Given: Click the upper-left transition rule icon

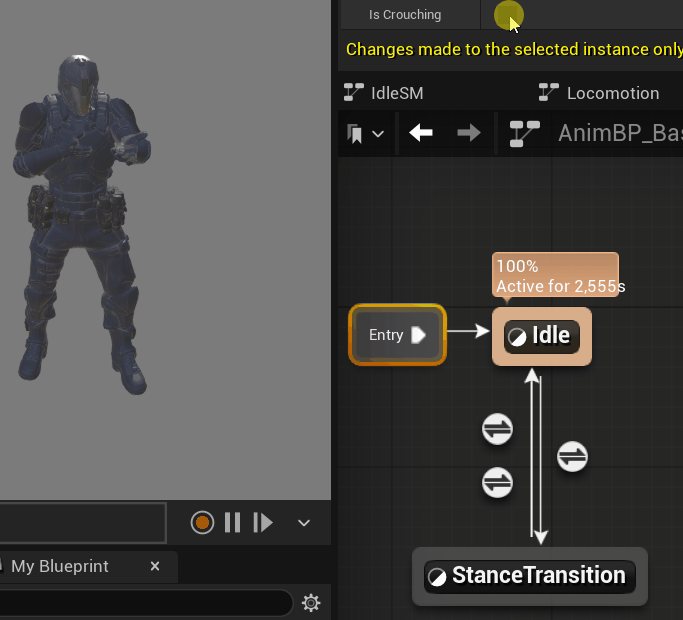Looking at the screenshot, I should click(x=497, y=430).
